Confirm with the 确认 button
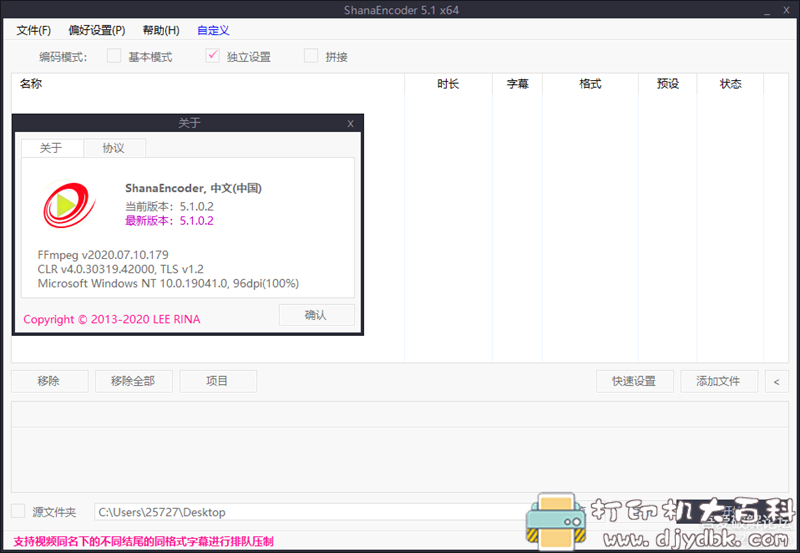This screenshot has width=800, height=553. 316,315
